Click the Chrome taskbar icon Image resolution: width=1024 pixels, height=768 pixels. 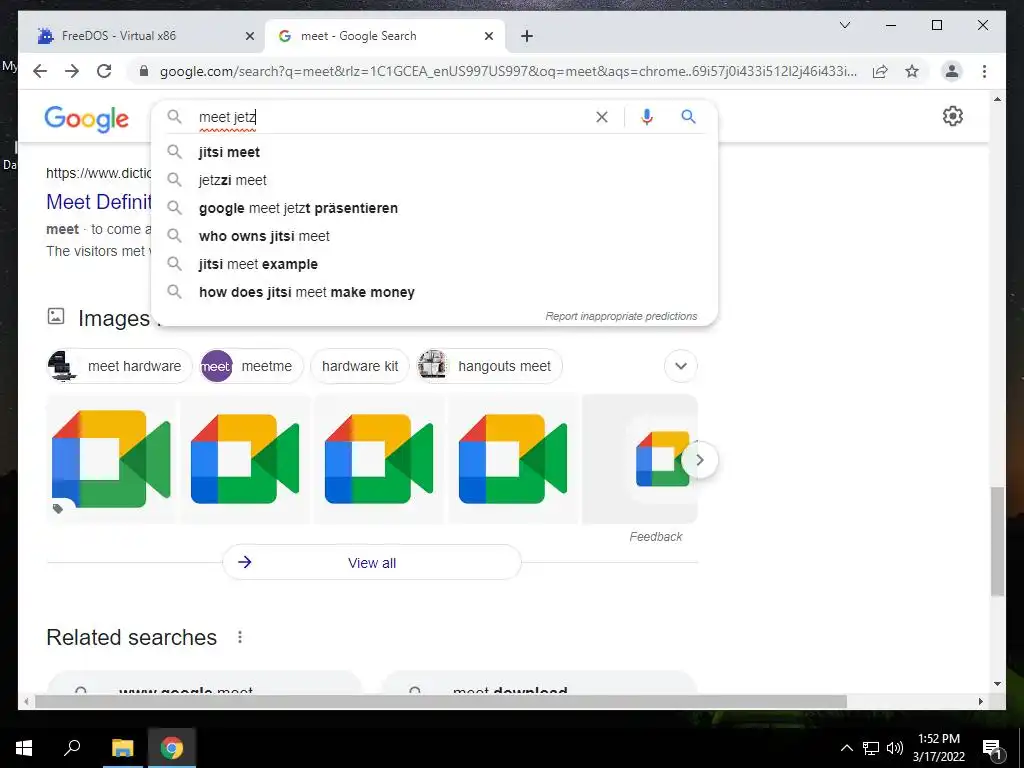point(172,748)
